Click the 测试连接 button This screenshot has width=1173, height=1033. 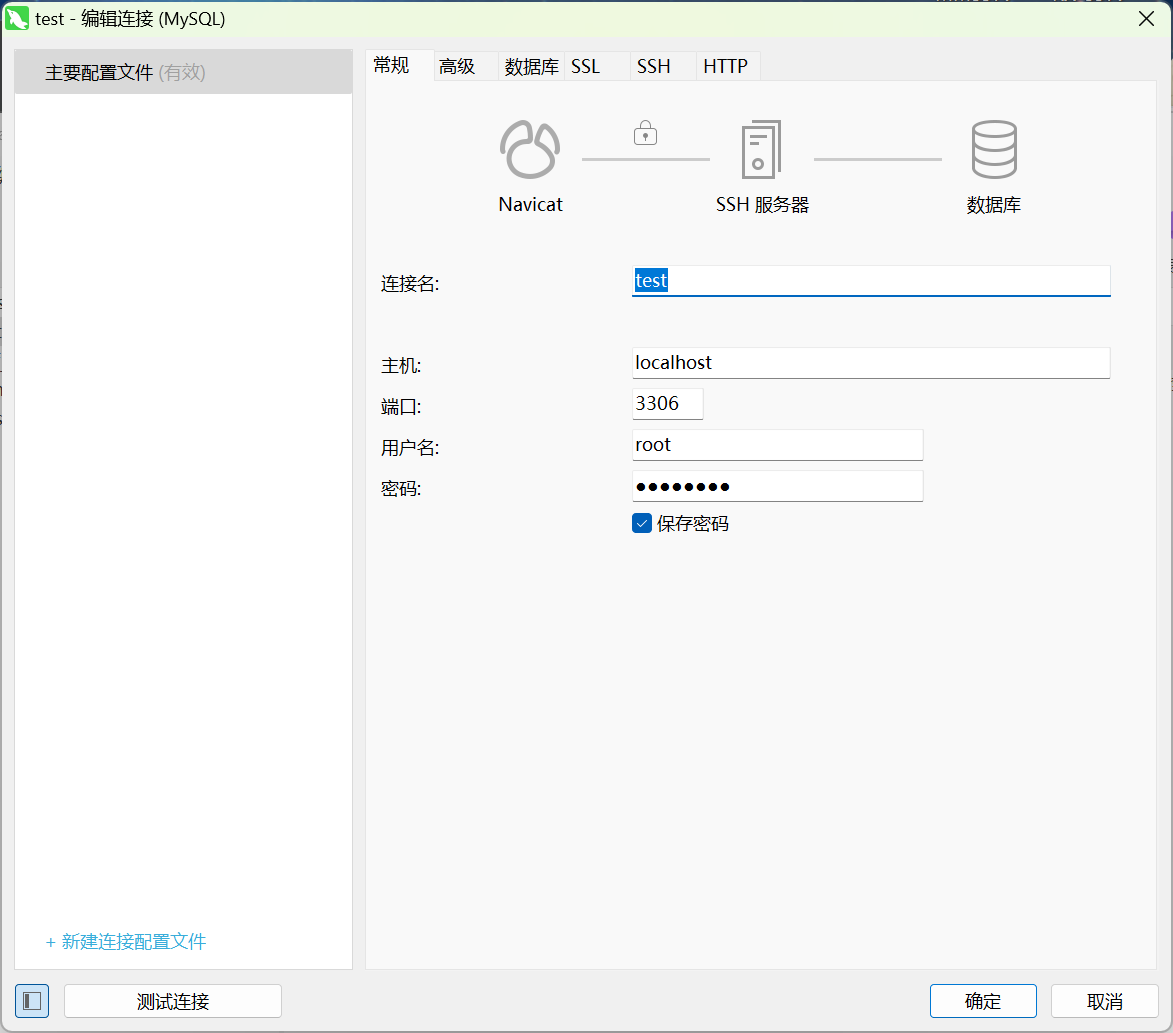click(173, 1001)
